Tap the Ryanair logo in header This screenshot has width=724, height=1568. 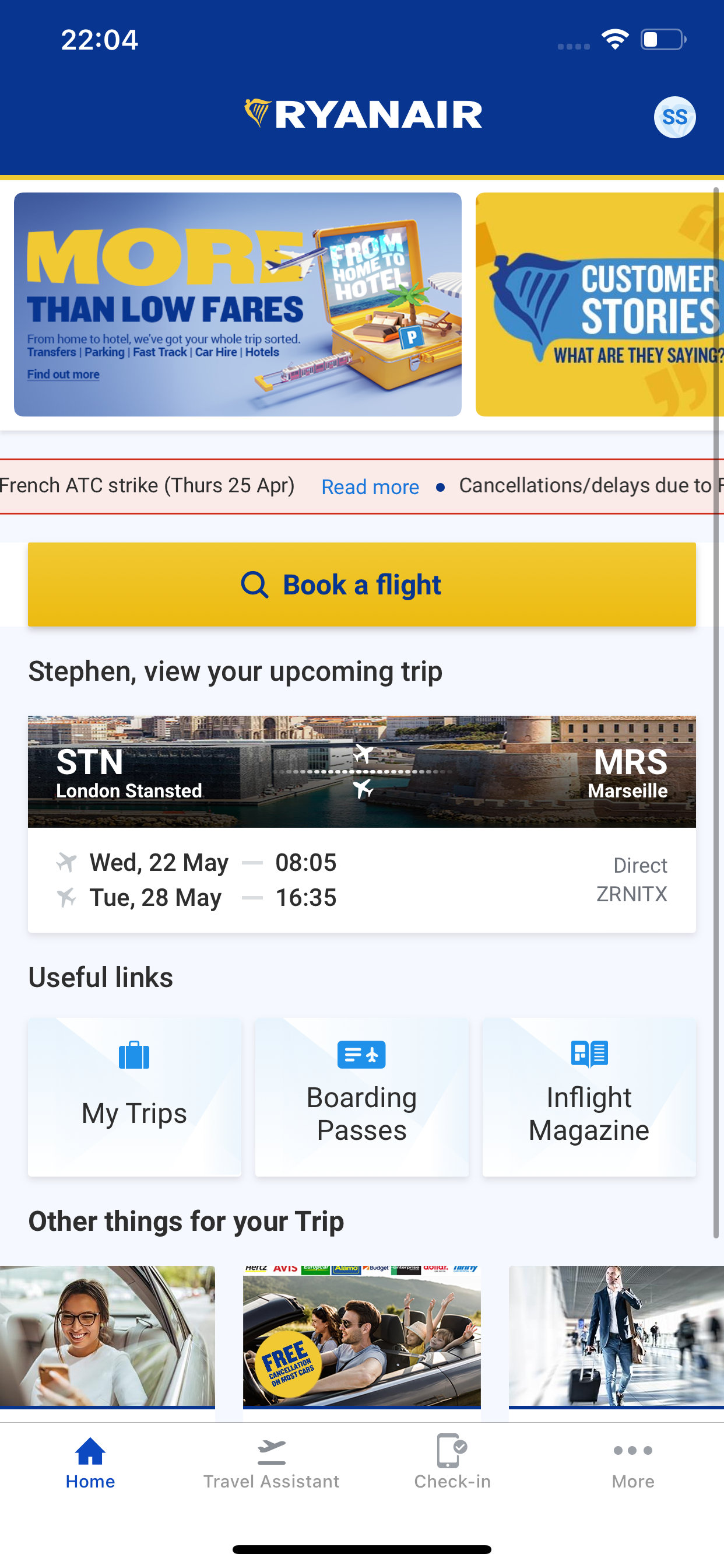point(363,114)
